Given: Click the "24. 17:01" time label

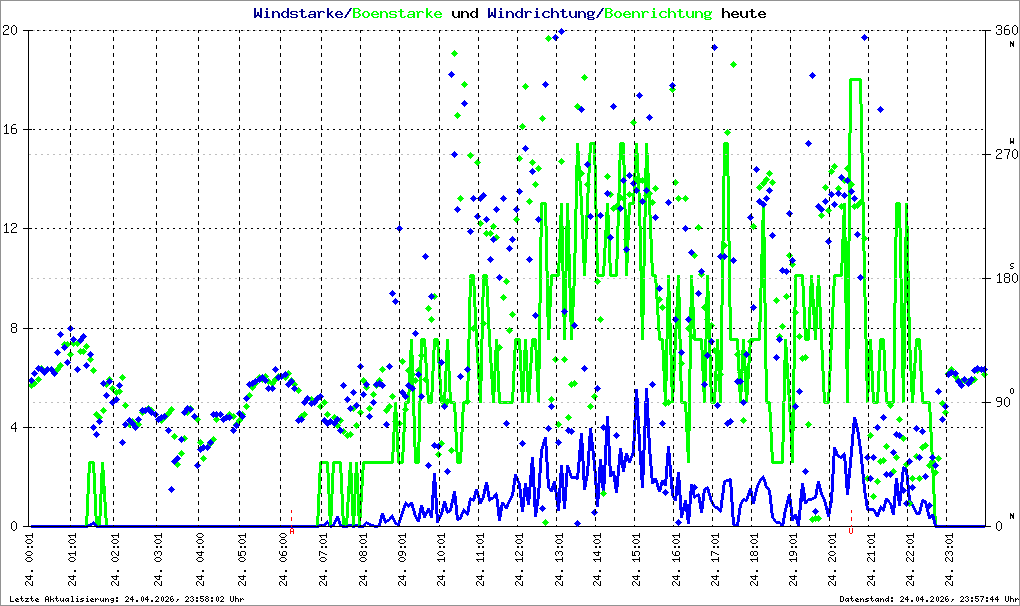Looking at the screenshot, I should pyautogui.click(x=715, y=560).
